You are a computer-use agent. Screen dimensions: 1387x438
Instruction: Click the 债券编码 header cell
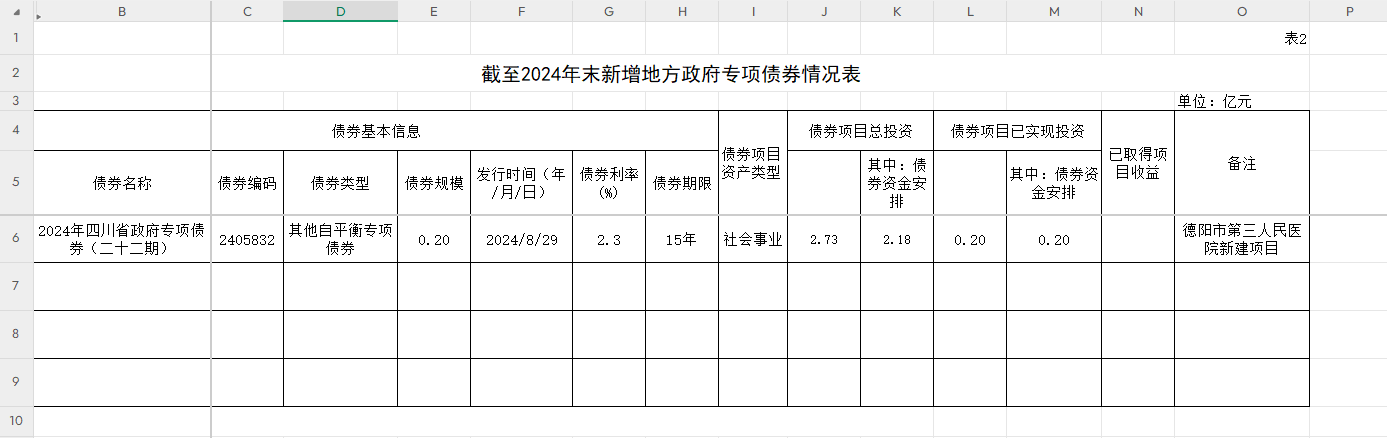click(x=247, y=182)
